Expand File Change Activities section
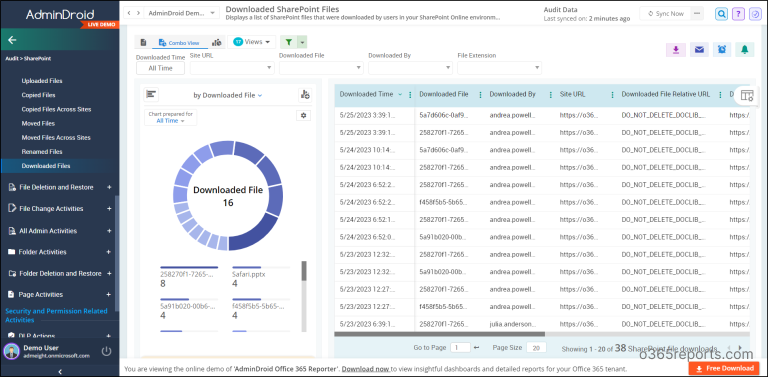Image resolution: width=768 pixels, height=377 pixels. (x=109, y=209)
